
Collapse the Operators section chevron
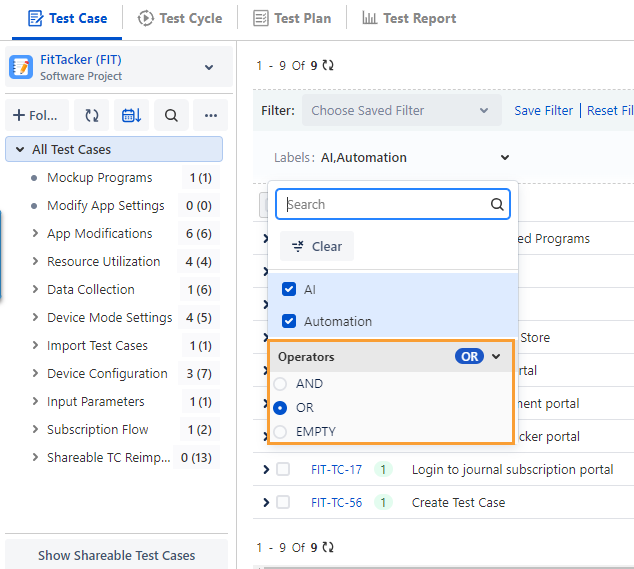click(496, 357)
